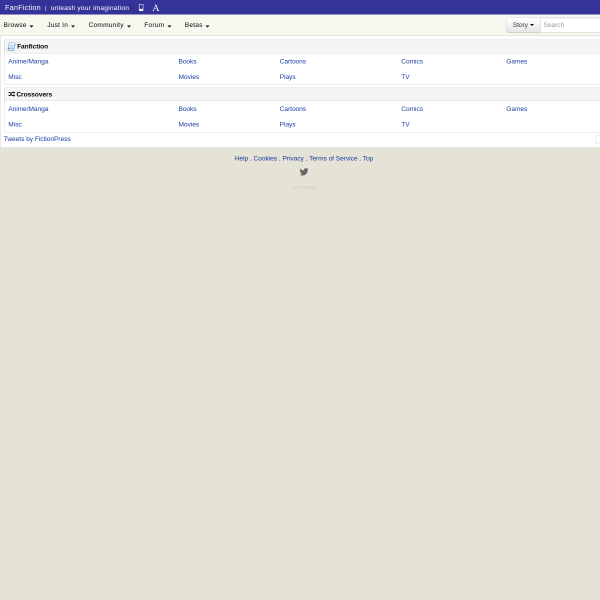
Task: Open Crossovers Comics category
Action: pyautogui.click(x=412, y=109)
